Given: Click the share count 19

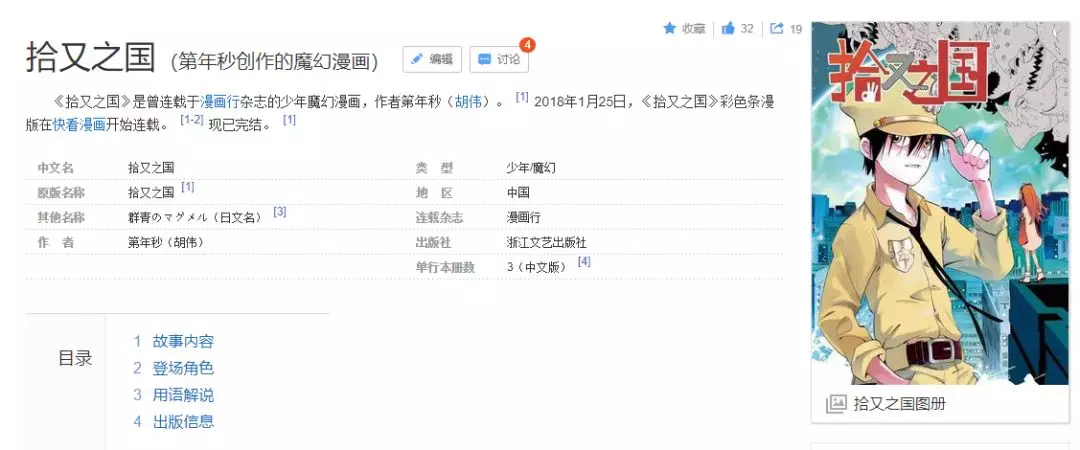Looking at the screenshot, I should (796, 29).
